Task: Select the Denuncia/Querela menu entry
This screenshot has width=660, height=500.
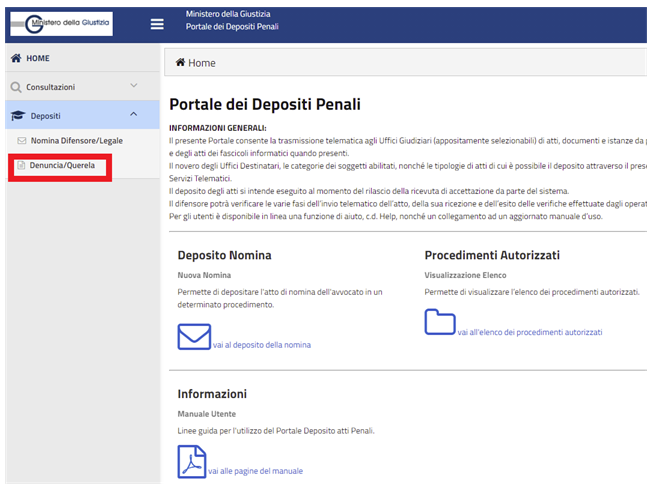Action: coord(62,165)
